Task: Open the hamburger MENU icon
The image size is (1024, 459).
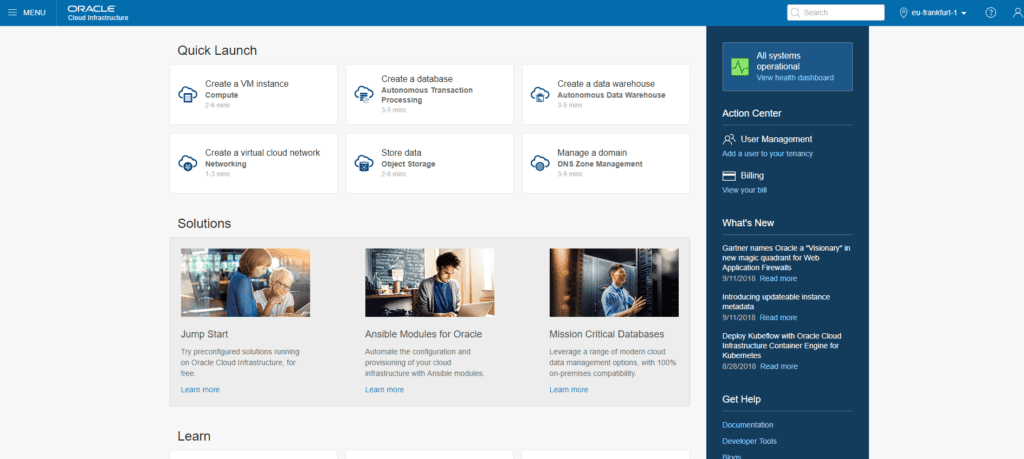Action: (x=12, y=12)
